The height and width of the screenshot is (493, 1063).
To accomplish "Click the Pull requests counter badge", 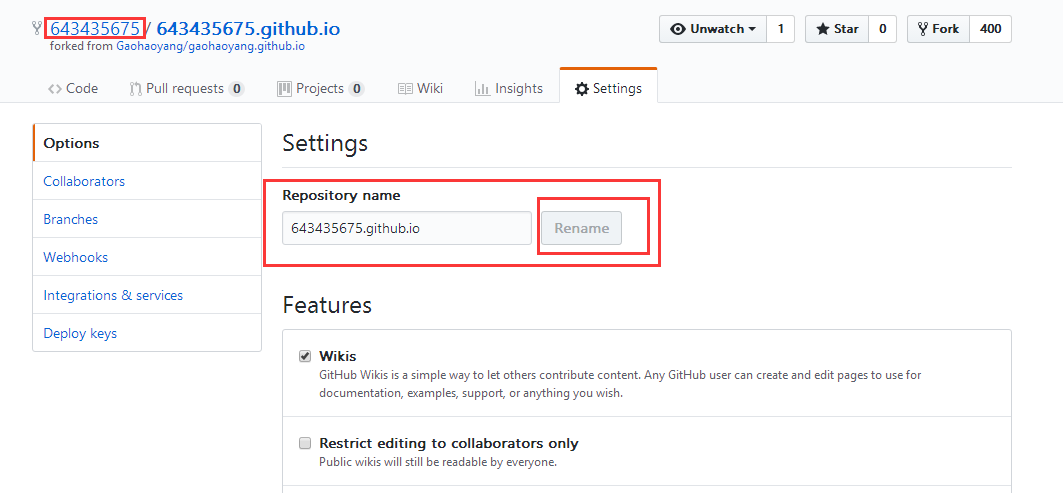I will coord(236,89).
